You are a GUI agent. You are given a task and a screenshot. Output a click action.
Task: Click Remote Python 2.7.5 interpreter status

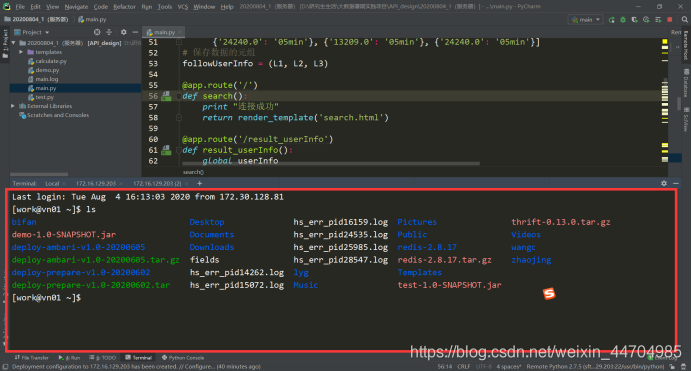[x=595, y=367]
